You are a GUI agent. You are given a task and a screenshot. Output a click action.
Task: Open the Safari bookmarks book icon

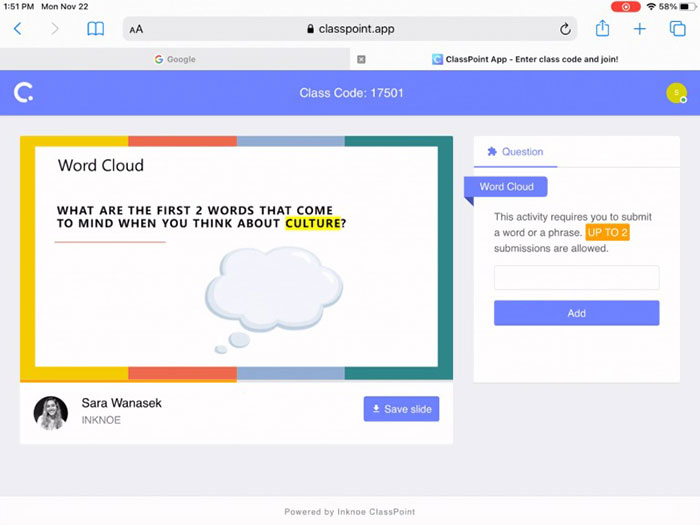pyautogui.click(x=95, y=29)
